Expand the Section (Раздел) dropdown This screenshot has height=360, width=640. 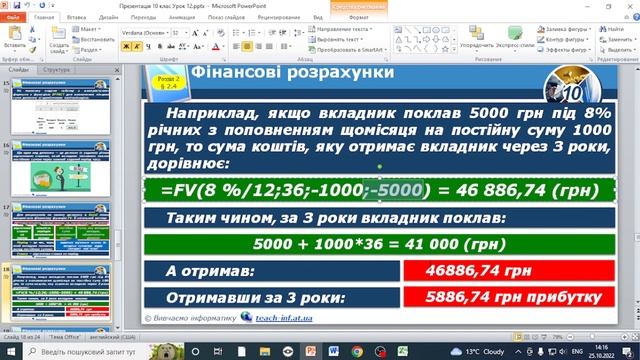point(86,49)
